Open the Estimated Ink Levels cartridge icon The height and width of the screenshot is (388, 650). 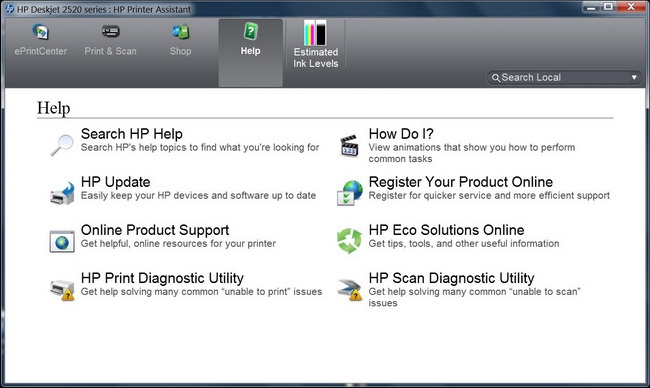coord(315,33)
